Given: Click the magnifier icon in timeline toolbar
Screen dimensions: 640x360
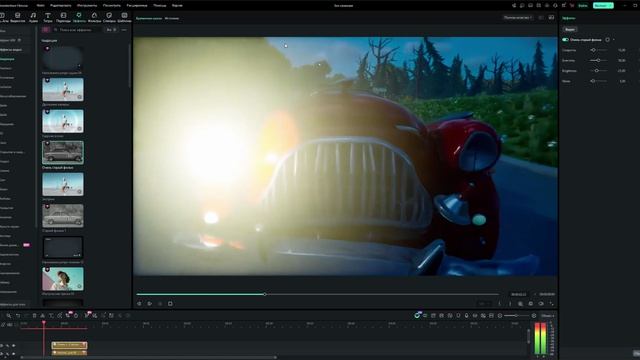Looking at the screenshot, I should coord(9,316).
